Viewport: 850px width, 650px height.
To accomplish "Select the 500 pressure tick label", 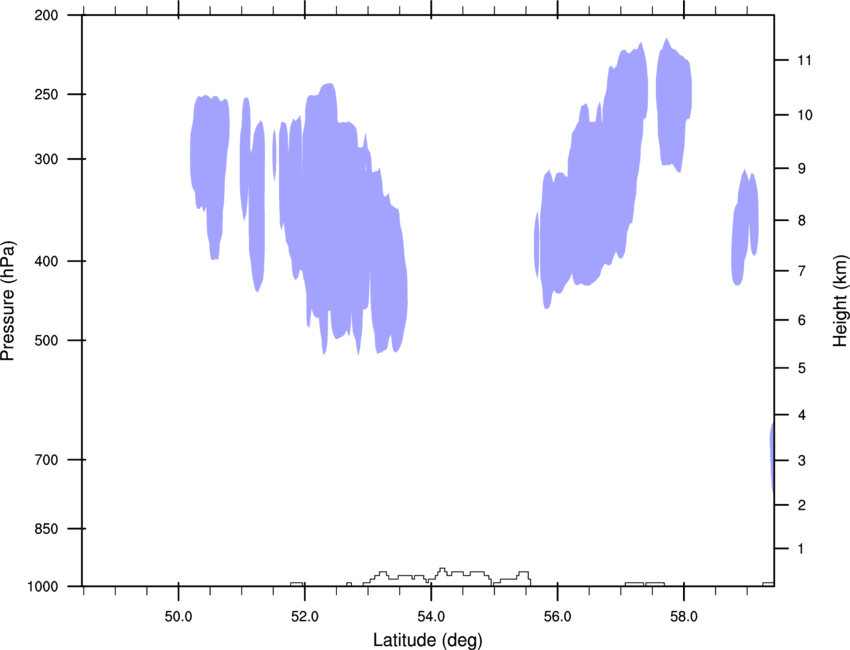I will tap(46, 340).
